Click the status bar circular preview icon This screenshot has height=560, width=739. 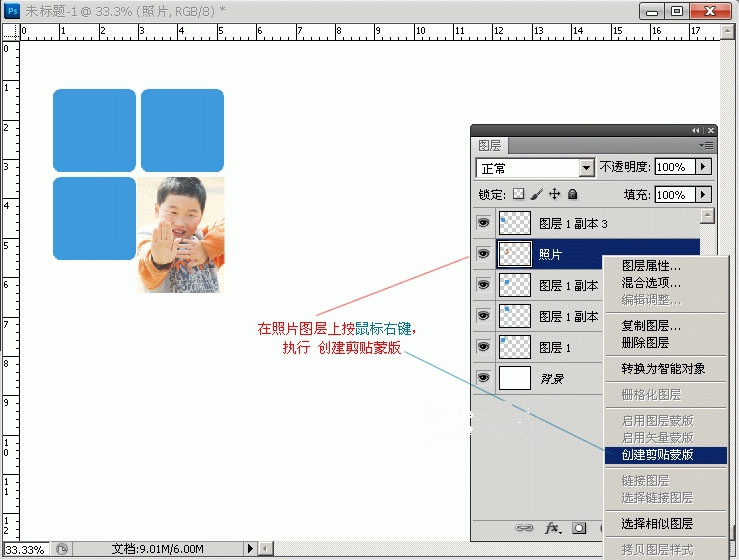coord(62,549)
